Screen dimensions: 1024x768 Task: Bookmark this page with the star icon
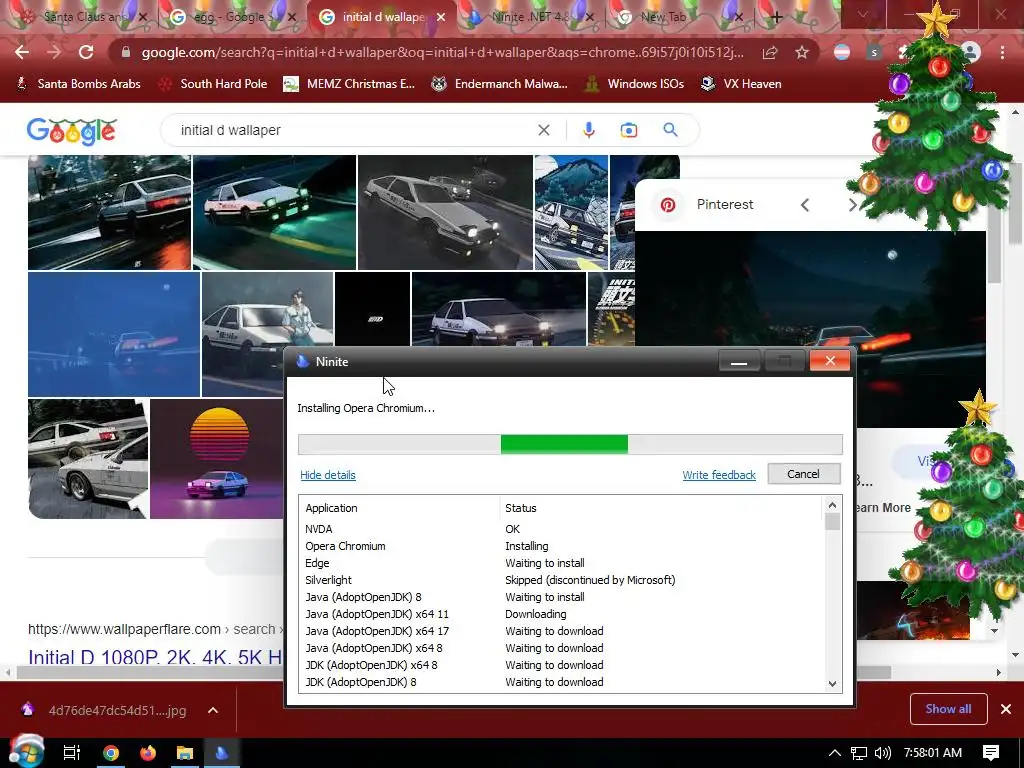[802, 52]
